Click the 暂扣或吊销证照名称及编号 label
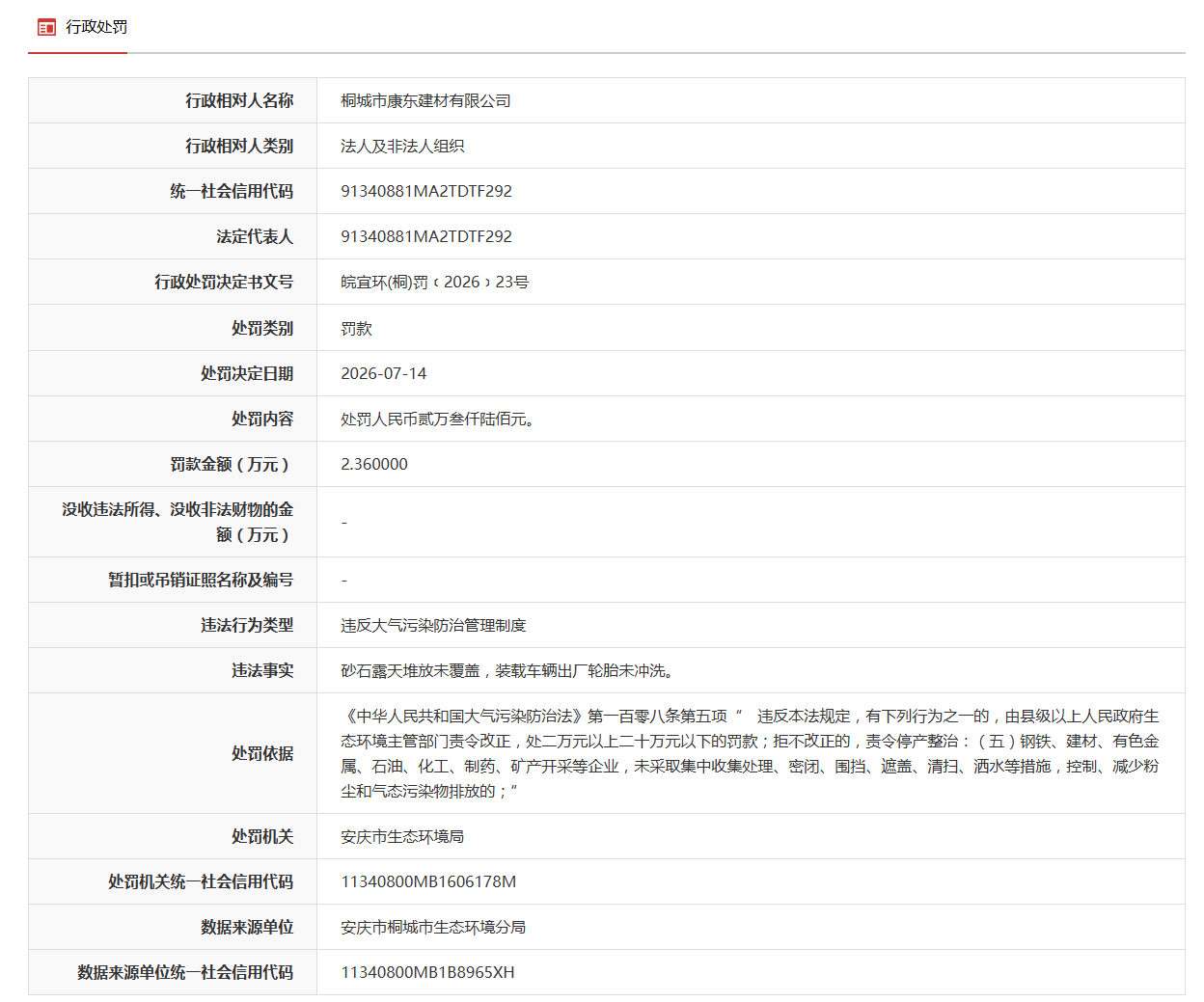The height and width of the screenshot is (1002, 1204). click(x=201, y=580)
